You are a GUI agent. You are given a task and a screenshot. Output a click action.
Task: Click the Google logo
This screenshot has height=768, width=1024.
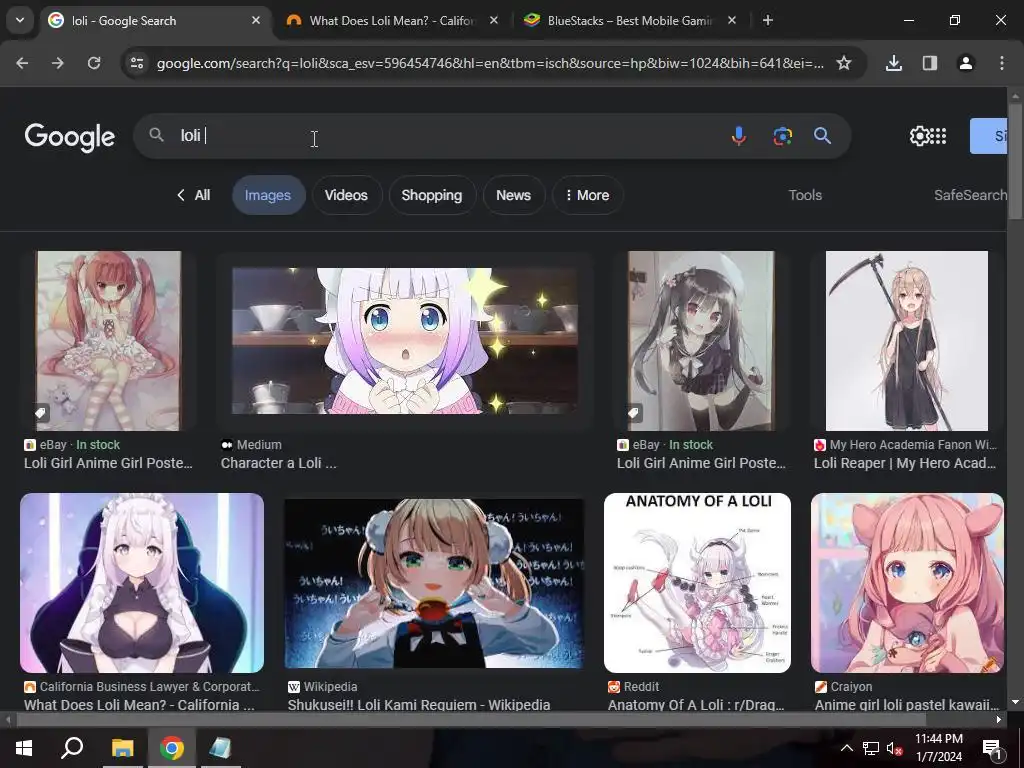pos(70,137)
